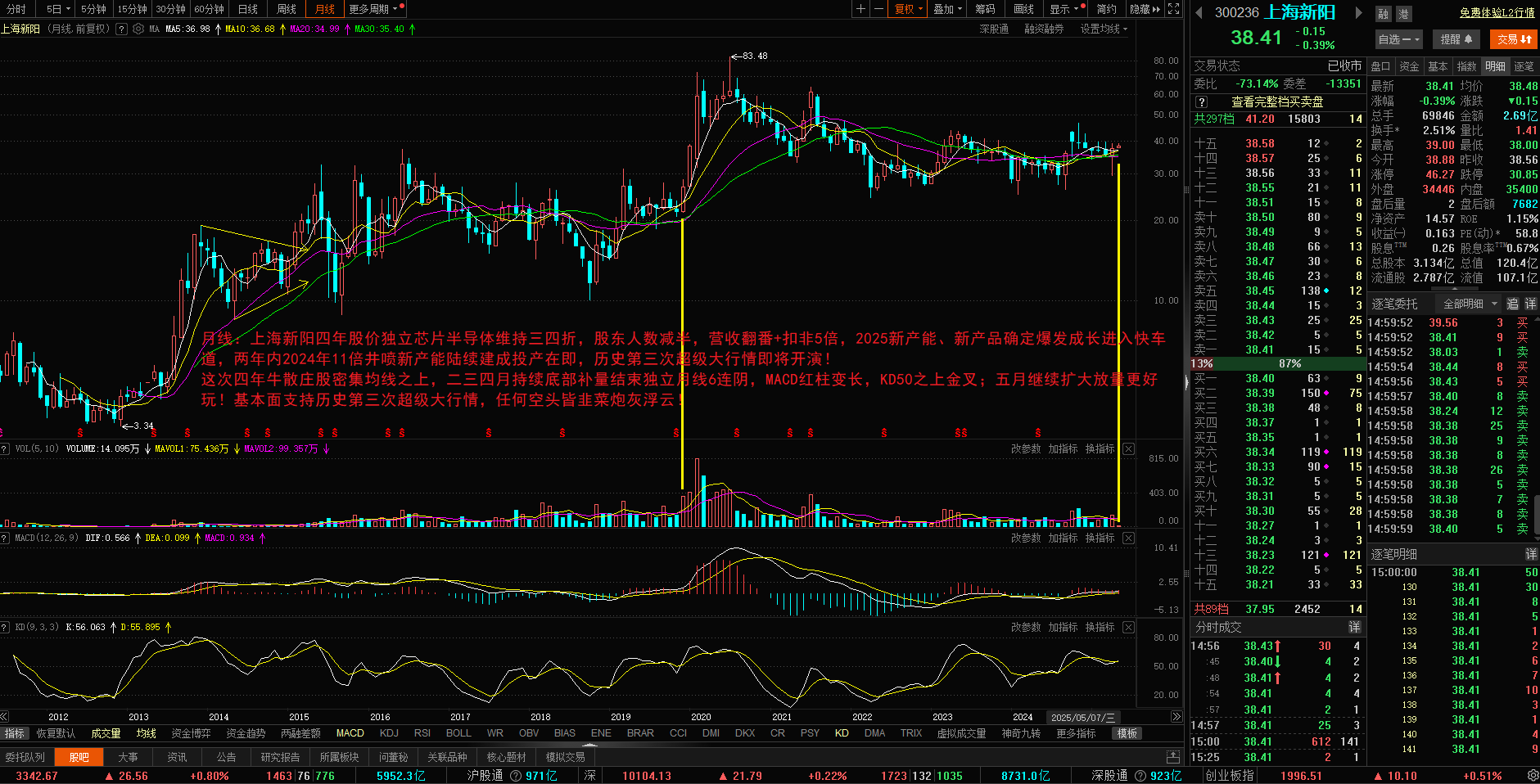1540x784 pixels.
Task: Open the 5日 period dropdown
Action: 58,9
